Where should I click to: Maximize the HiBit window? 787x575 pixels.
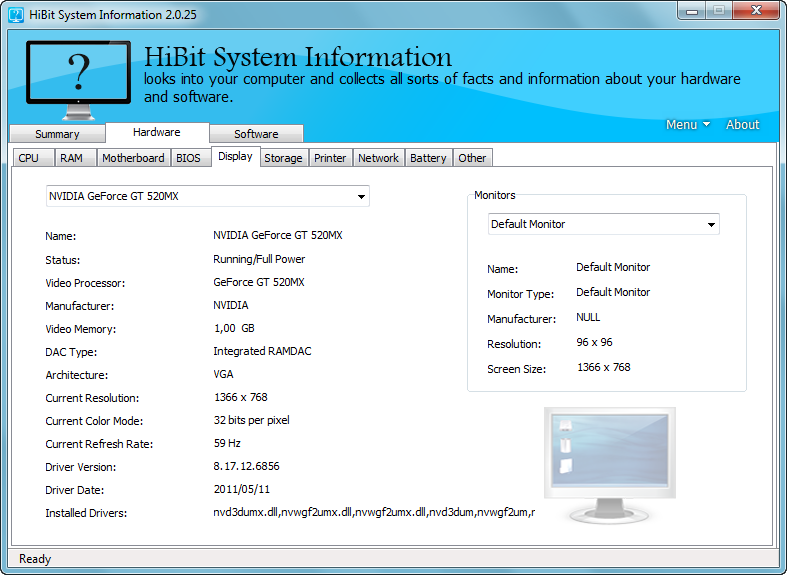(719, 11)
